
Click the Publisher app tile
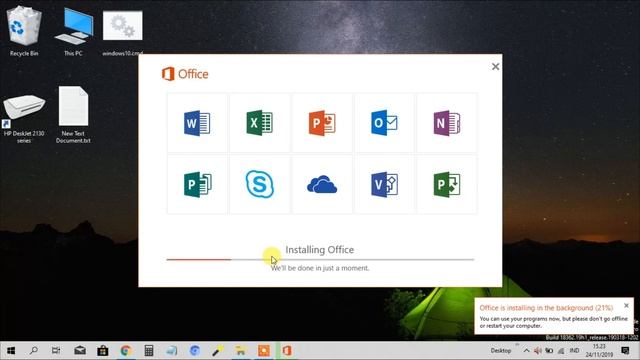[x=197, y=184]
